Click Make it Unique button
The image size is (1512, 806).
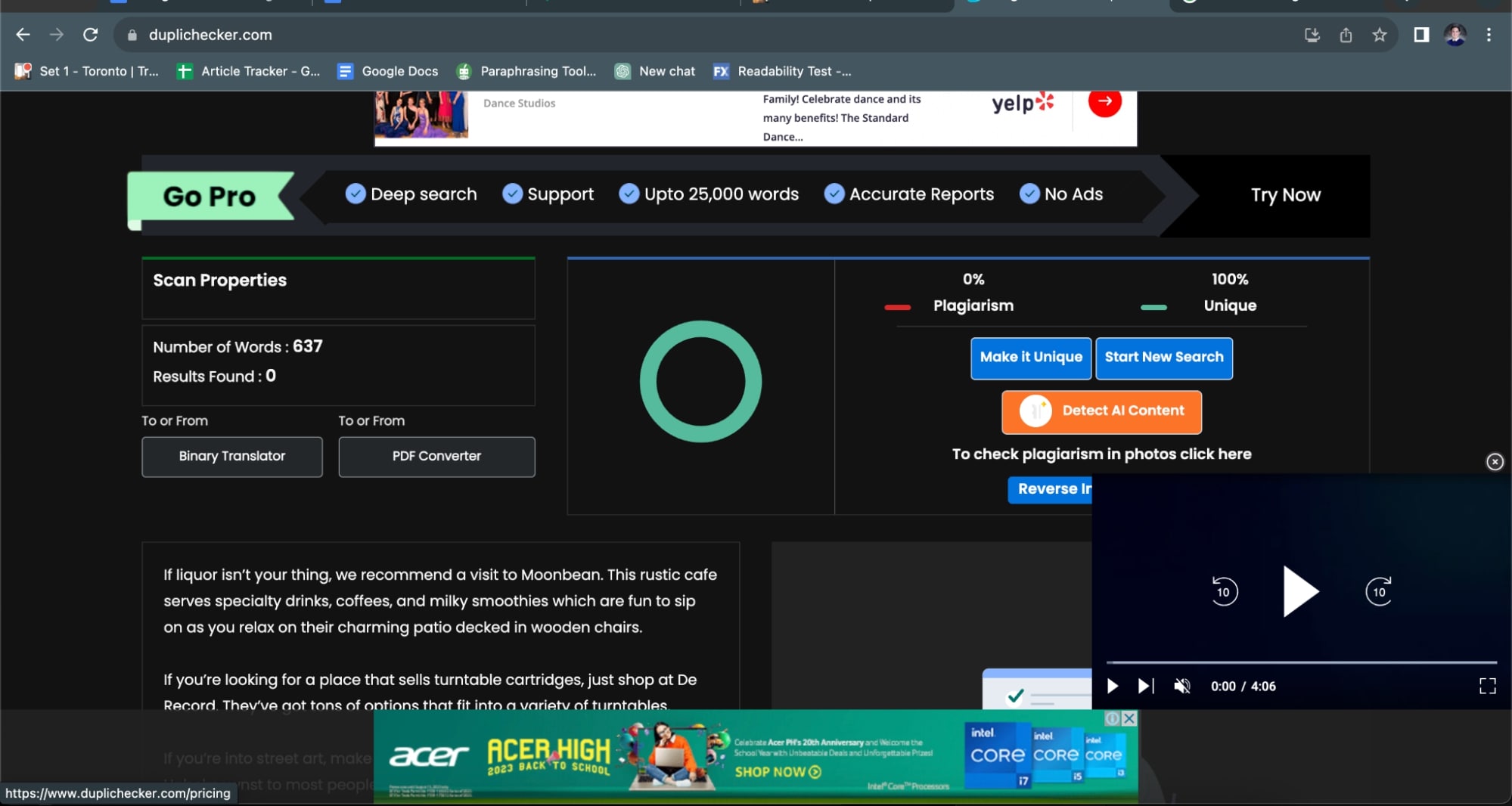(x=1031, y=358)
